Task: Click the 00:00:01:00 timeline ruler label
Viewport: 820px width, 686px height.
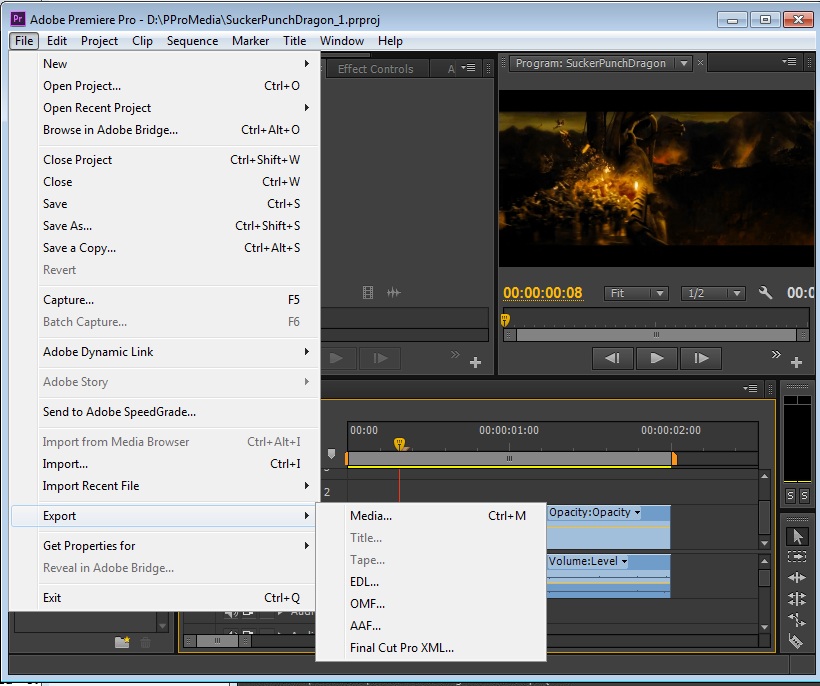Action: click(509, 430)
